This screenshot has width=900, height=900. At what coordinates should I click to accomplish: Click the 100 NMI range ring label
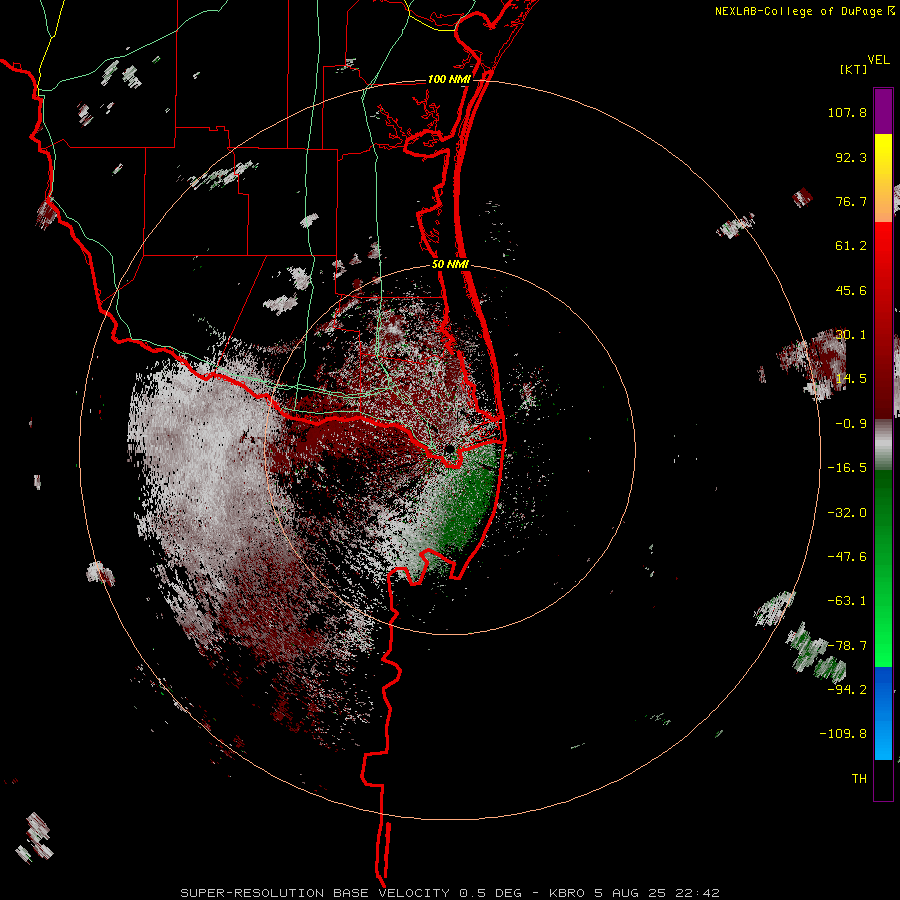tap(449, 79)
